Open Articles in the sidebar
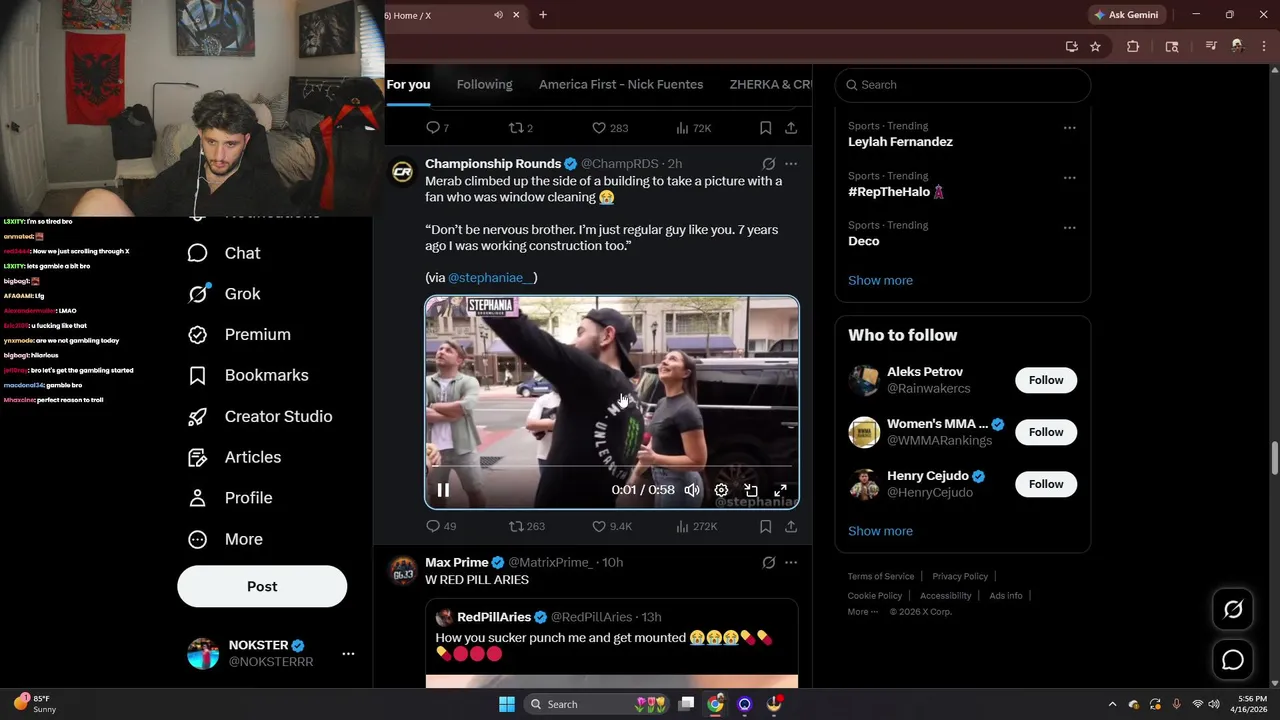Image resolution: width=1280 pixels, height=720 pixels. click(x=234, y=457)
